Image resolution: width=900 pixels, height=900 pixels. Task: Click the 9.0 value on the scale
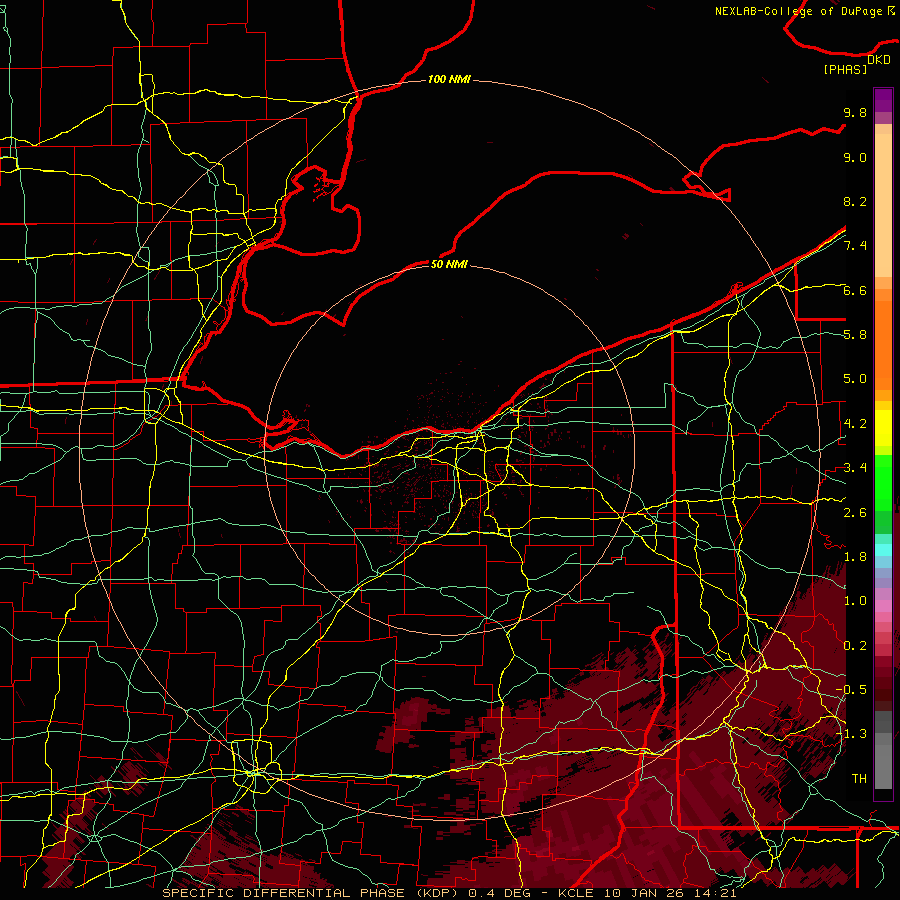(x=855, y=157)
